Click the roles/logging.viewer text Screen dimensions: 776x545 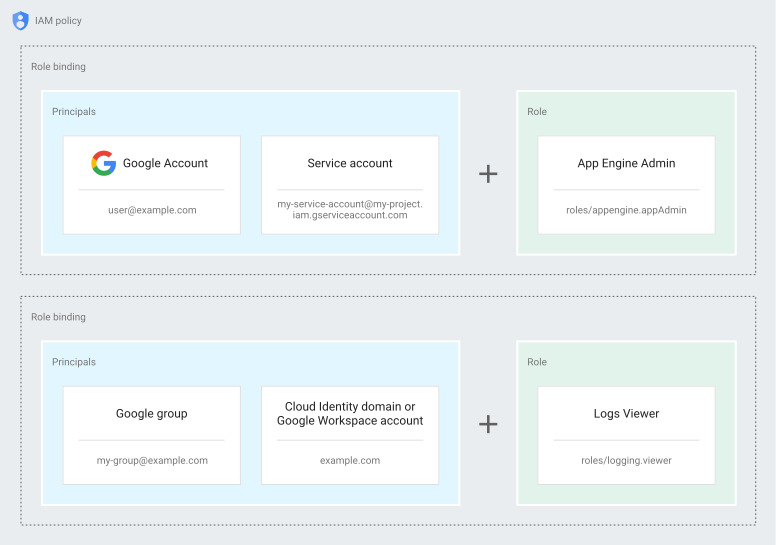(x=627, y=461)
